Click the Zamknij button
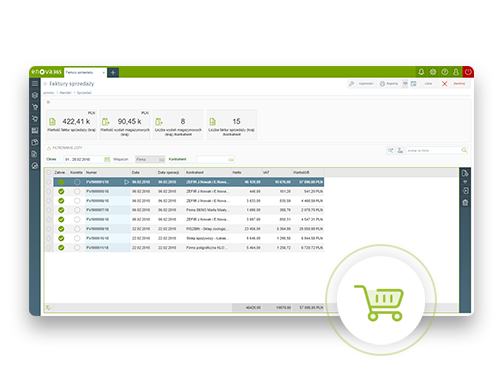Image resolution: width=500 pixels, height=383 pixels. pyautogui.click(x=455, y=84)
